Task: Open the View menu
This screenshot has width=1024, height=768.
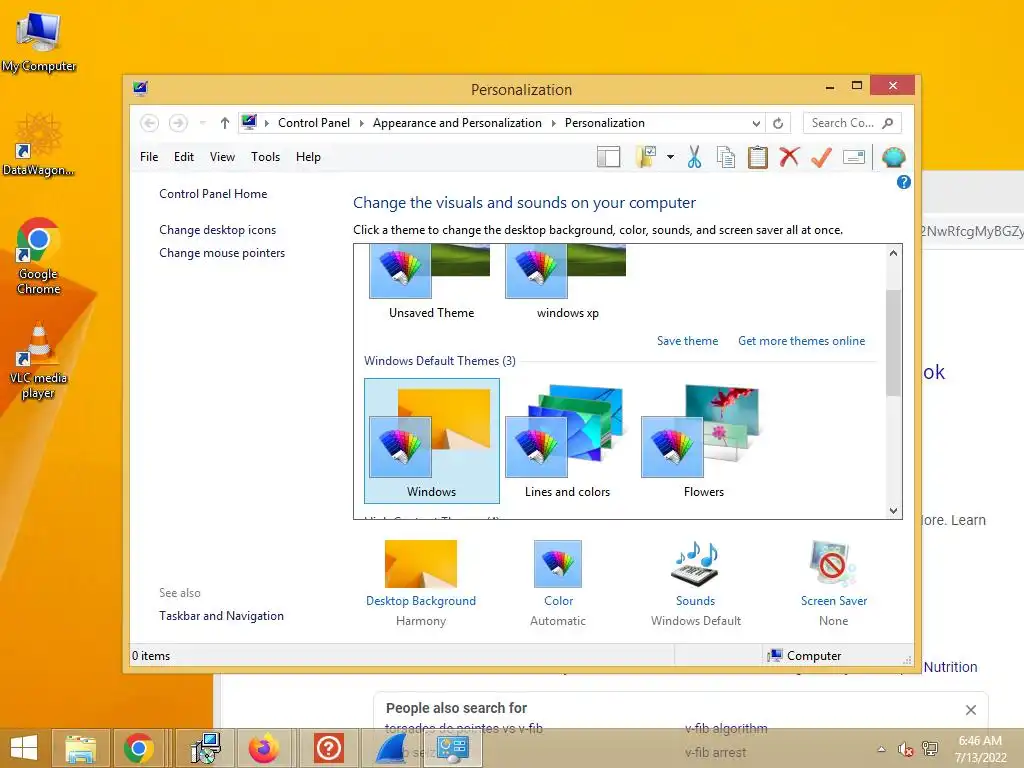Action: pos(222,157)
